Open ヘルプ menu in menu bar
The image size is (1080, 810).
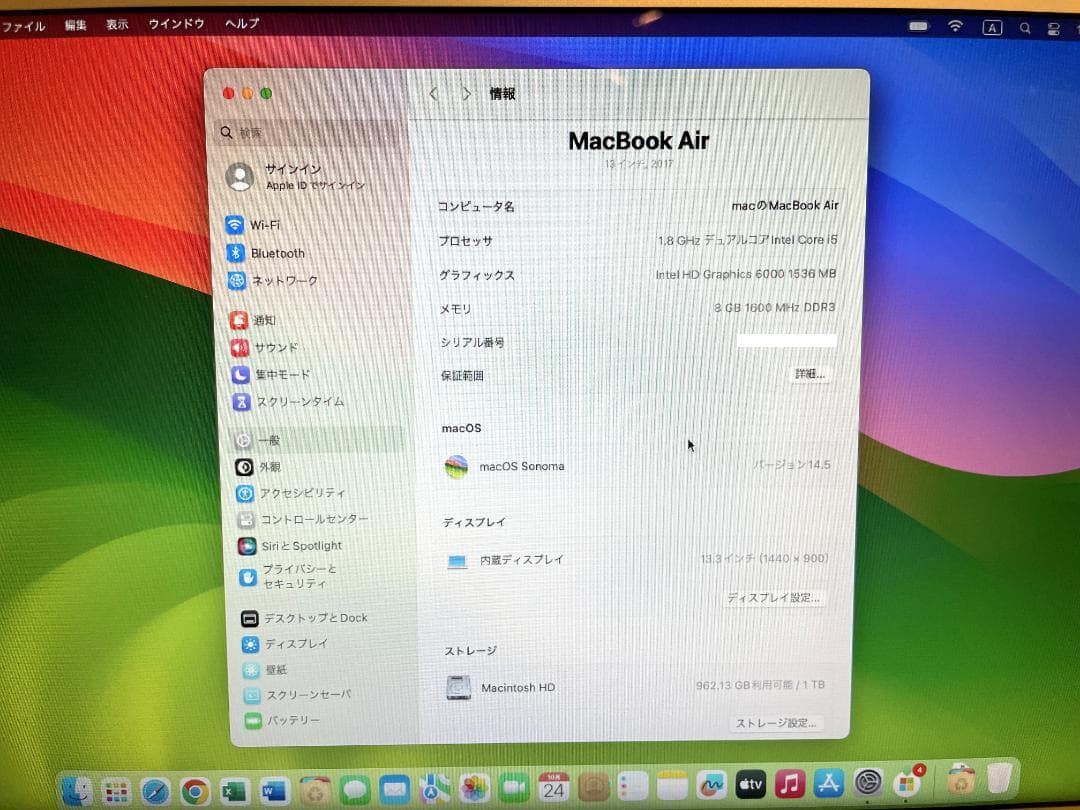pos(242,23)
